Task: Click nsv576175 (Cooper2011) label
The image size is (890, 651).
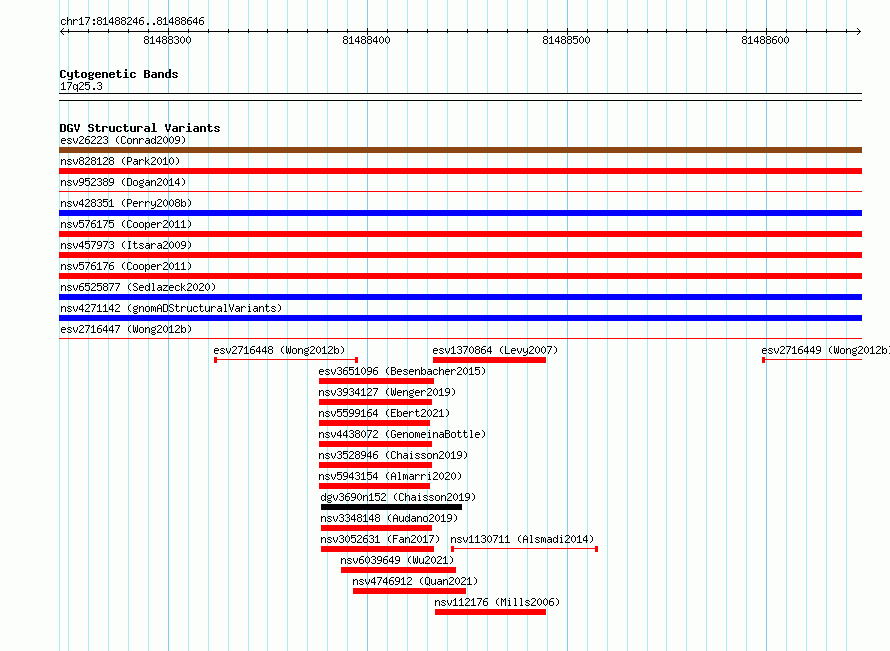Action: [x=126, y=224]
